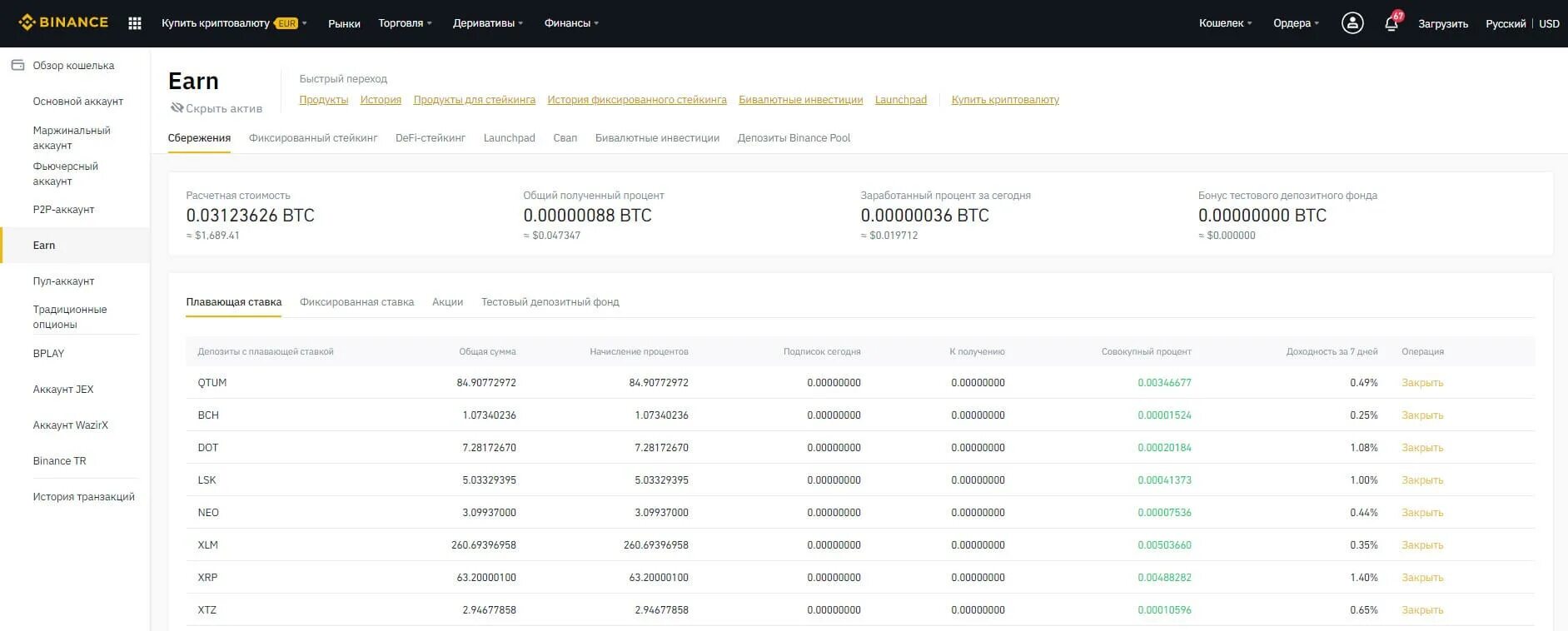Open Пул-аккаунт in sidebar
Image resolution: width=1568 pixels, height=631 pixels.
[63, 281]
